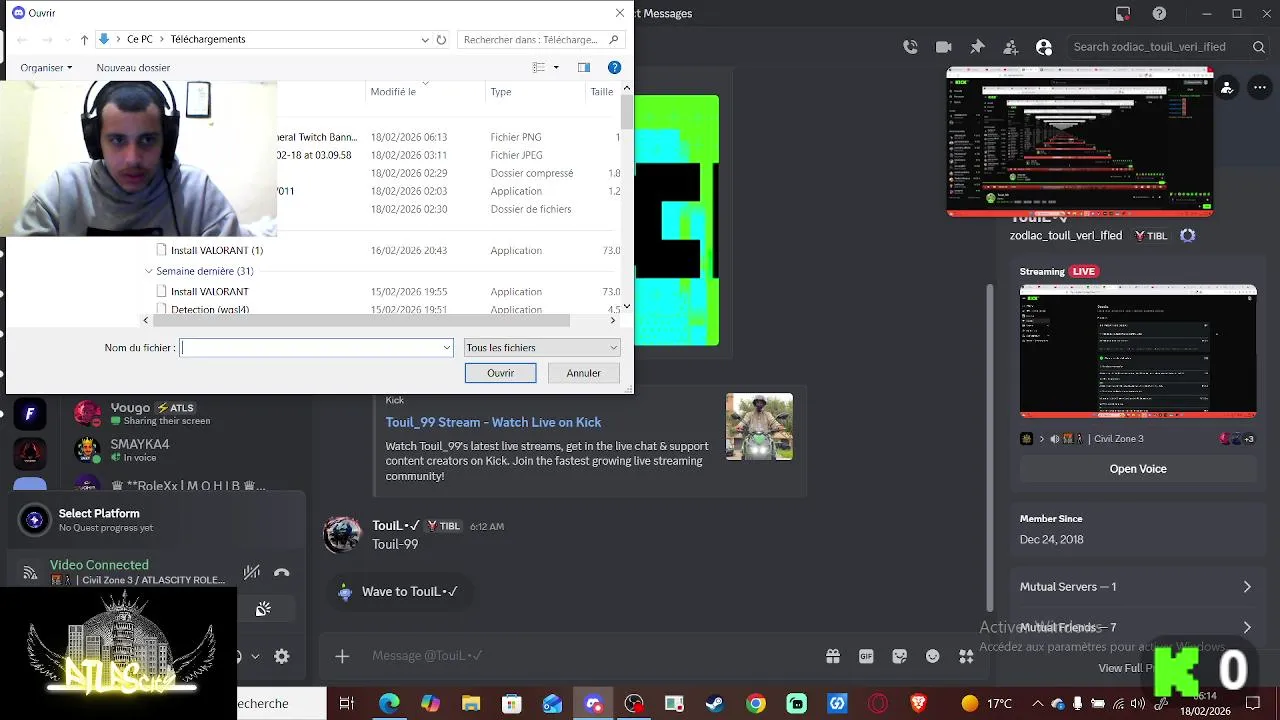
Task: Open Chrome from the taskbar
Action: point(755,704)
